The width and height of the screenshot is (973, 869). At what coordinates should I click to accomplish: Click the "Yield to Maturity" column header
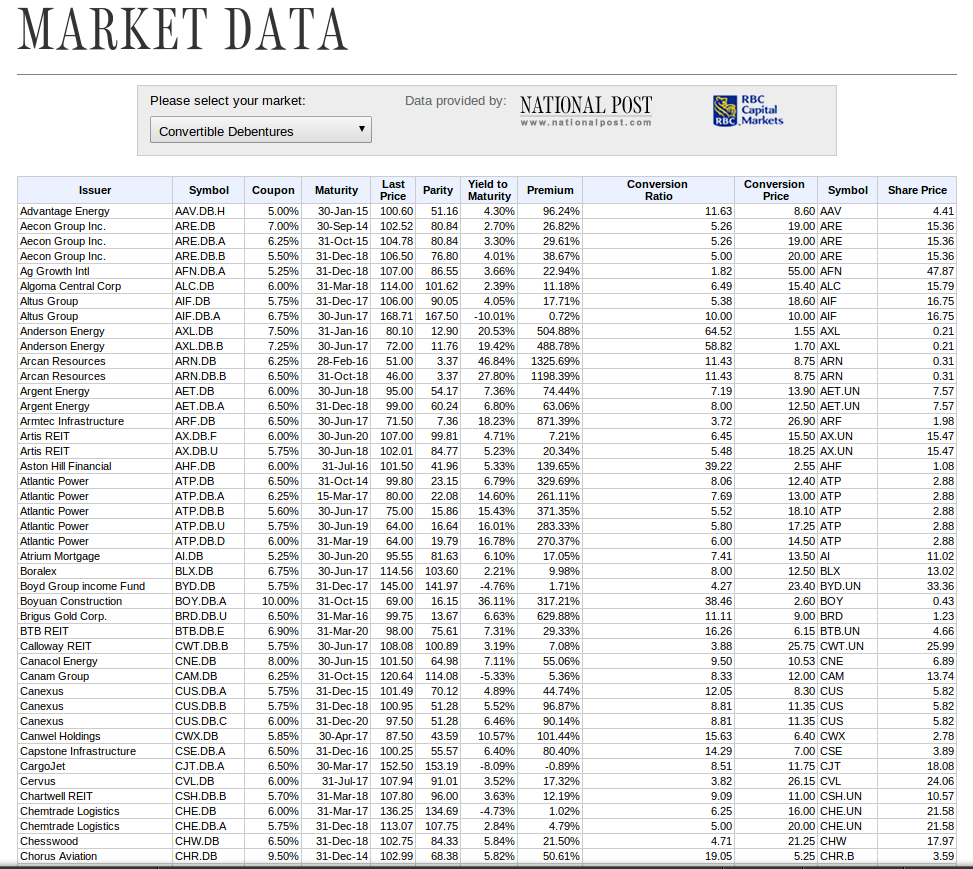pos(488,190)
